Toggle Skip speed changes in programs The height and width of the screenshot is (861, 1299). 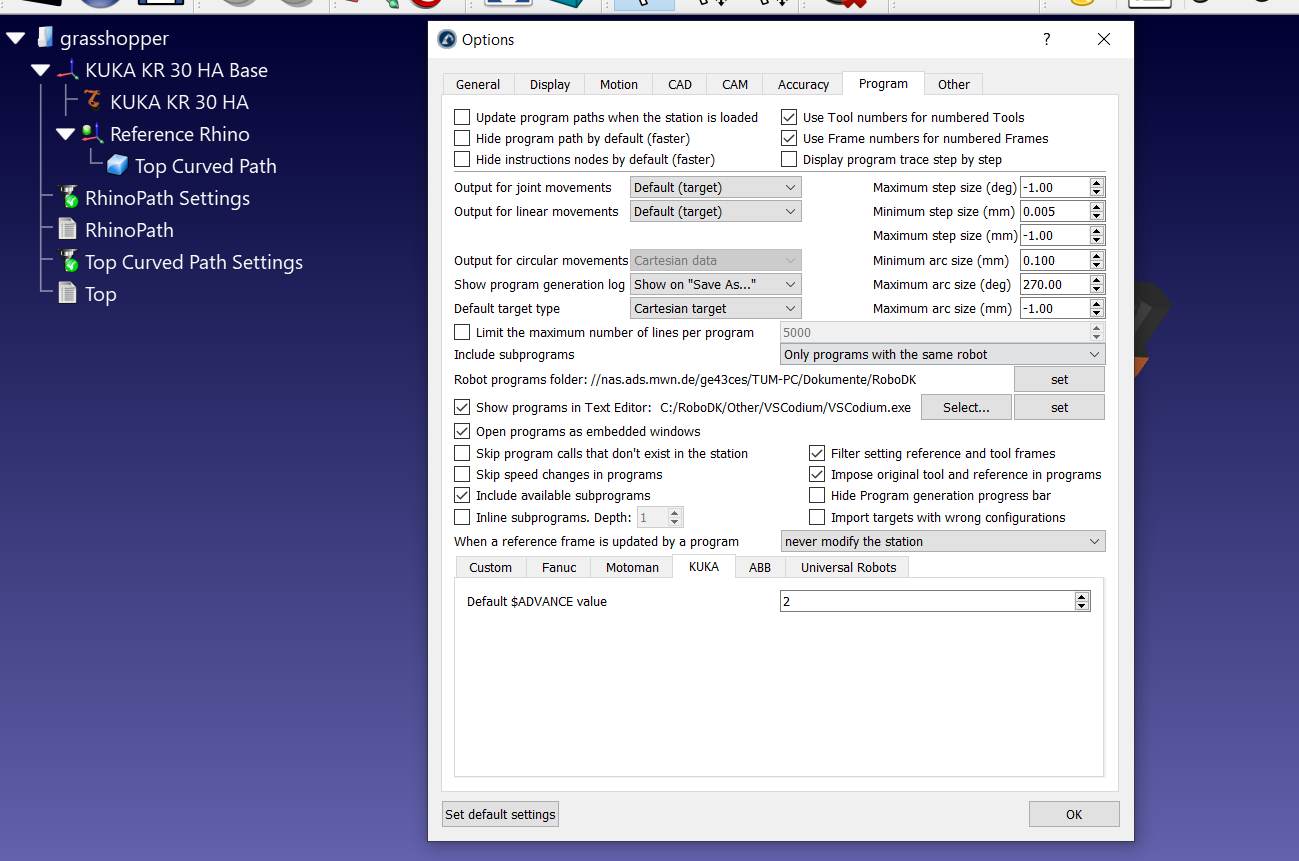click(x=462, y=475)
